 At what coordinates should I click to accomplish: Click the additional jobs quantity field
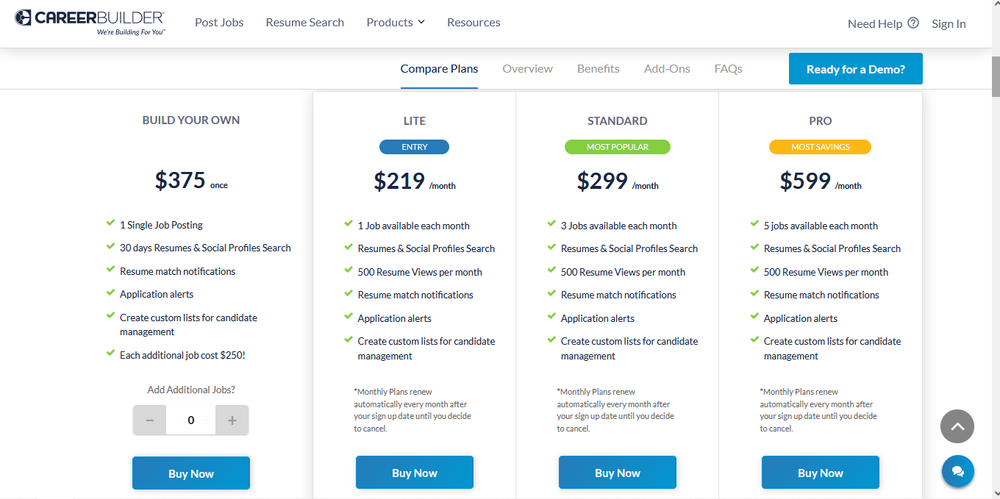[191, 420]
